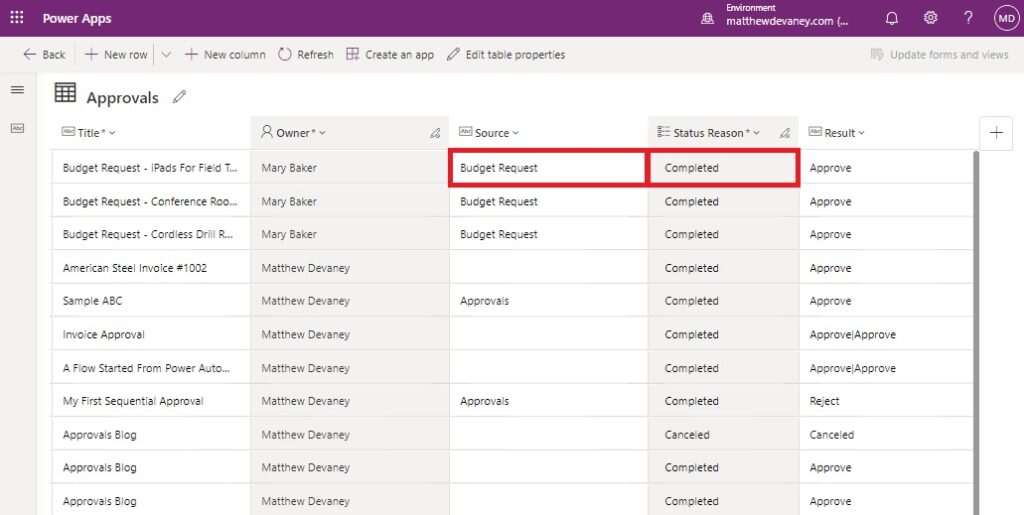Go Back using the Back button

[44, 55]
